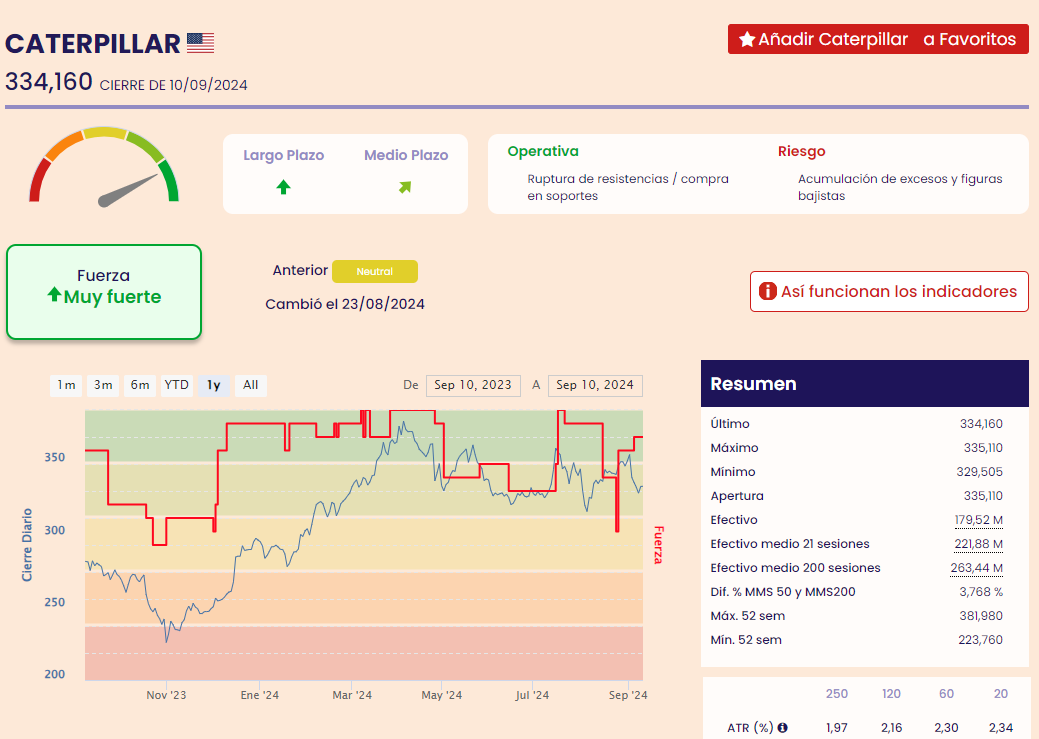1039x739 pixels.
Task: Click the Cambió el 23/08/2024 text
Action: pyautogui.click(x=345, y=304)
